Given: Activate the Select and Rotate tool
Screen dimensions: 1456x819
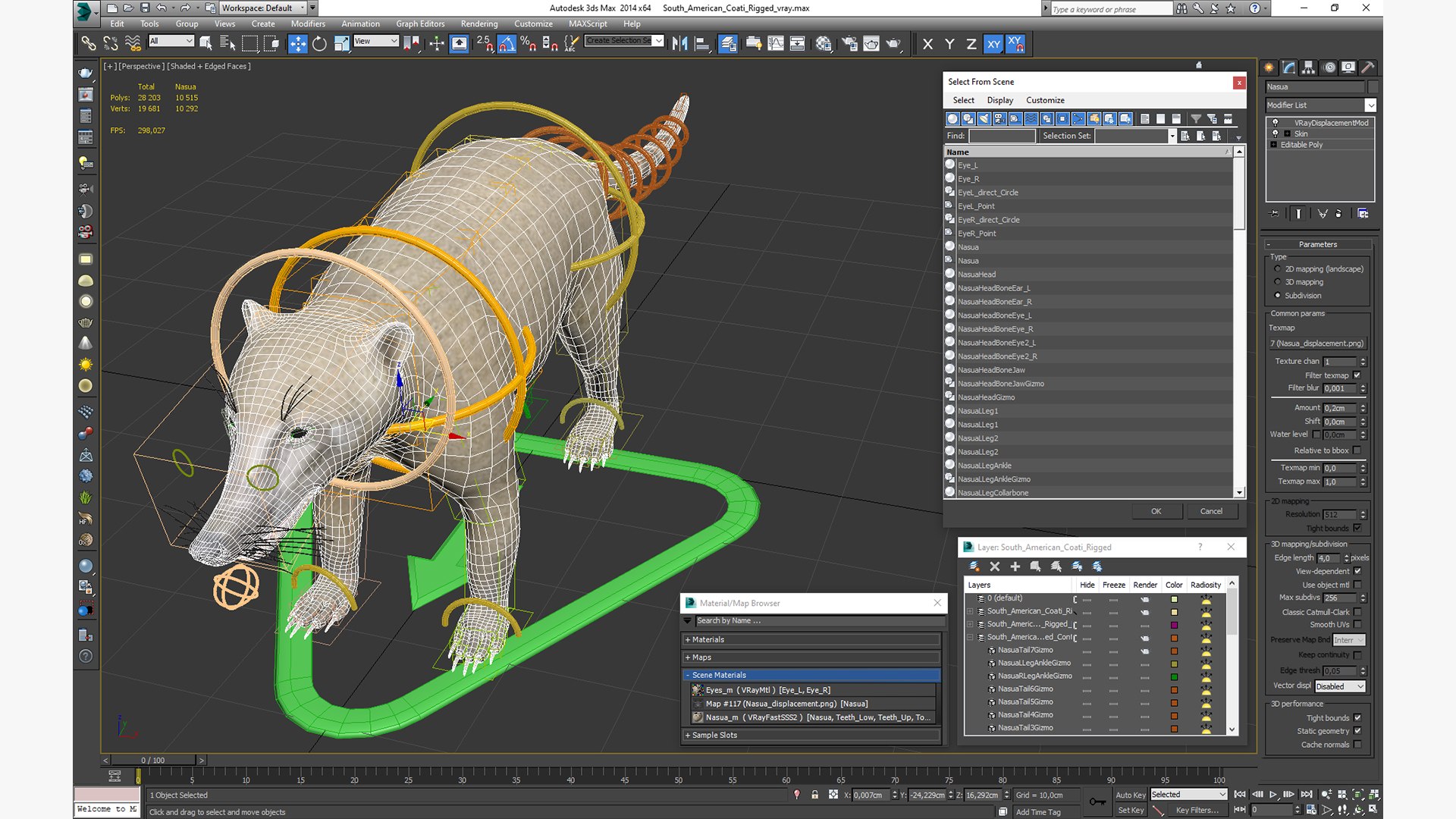Looking at the screenshot, I should click(x=319, y=44).
